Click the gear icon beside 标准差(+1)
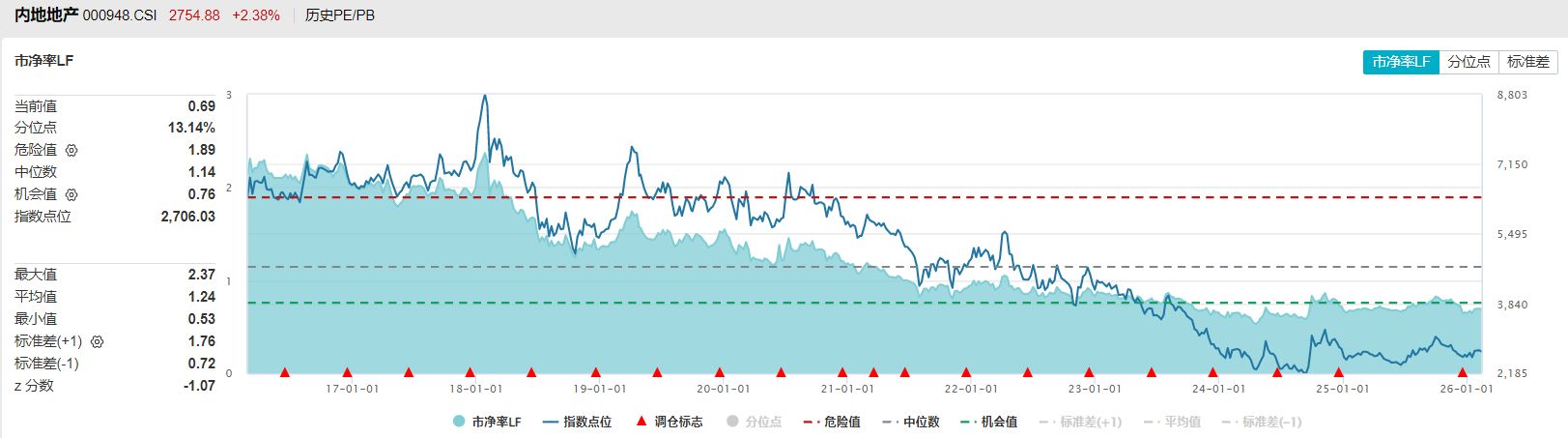Image resolution: width=1568 pixels, height=438 pixels. (x=97, y=342)
